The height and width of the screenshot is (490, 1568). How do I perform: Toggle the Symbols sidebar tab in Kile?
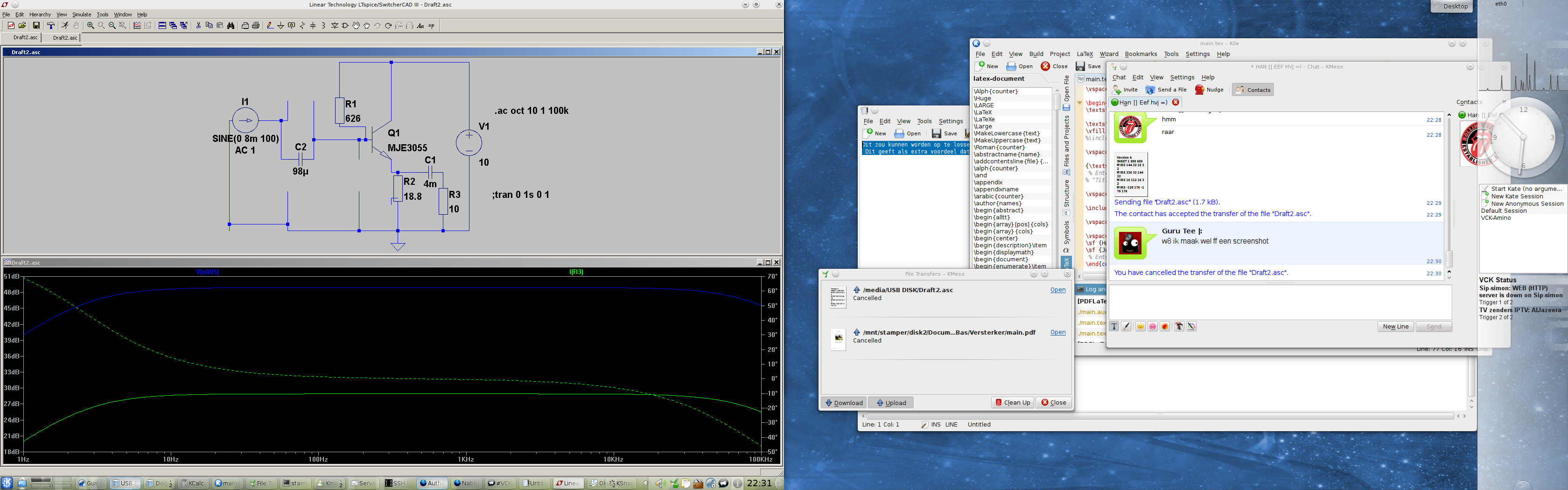[1066, 234]
